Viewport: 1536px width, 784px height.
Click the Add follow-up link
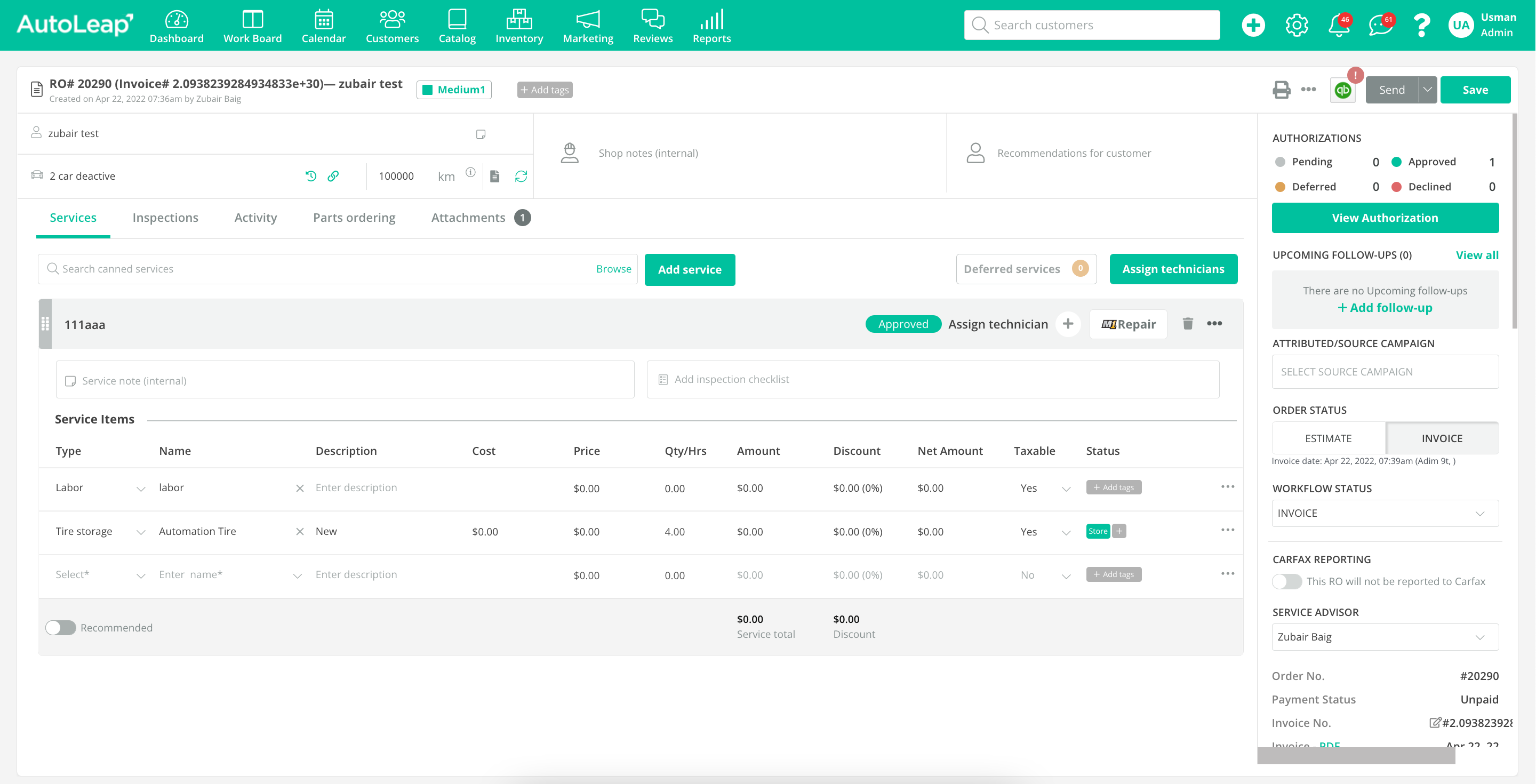(1385, 308)
